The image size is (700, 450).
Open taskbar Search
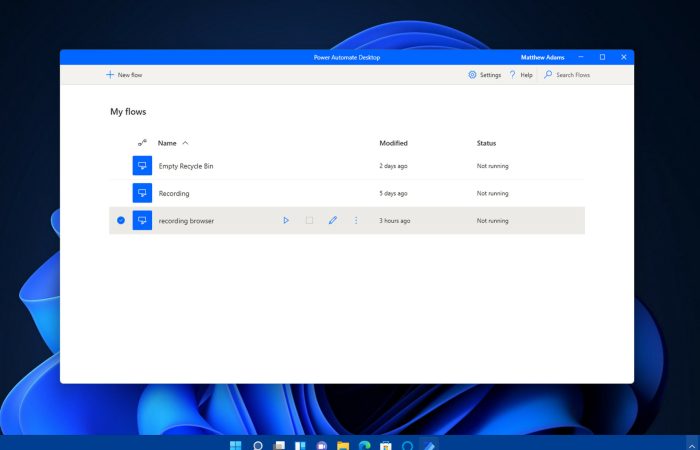click(258, 445)
